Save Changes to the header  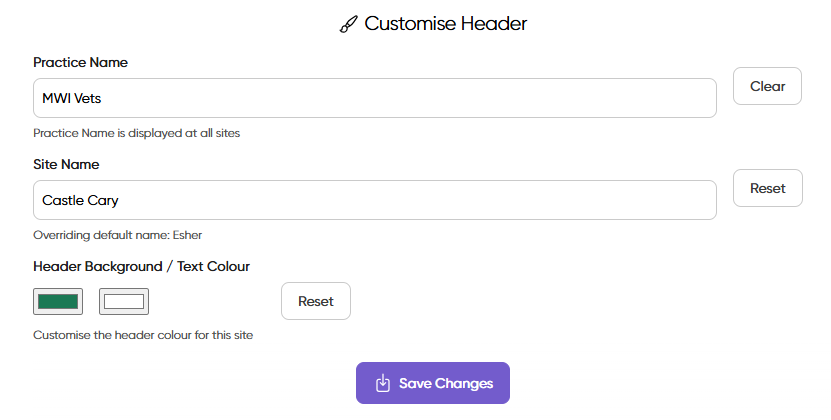pyautogui.click(x=432, y=383)
